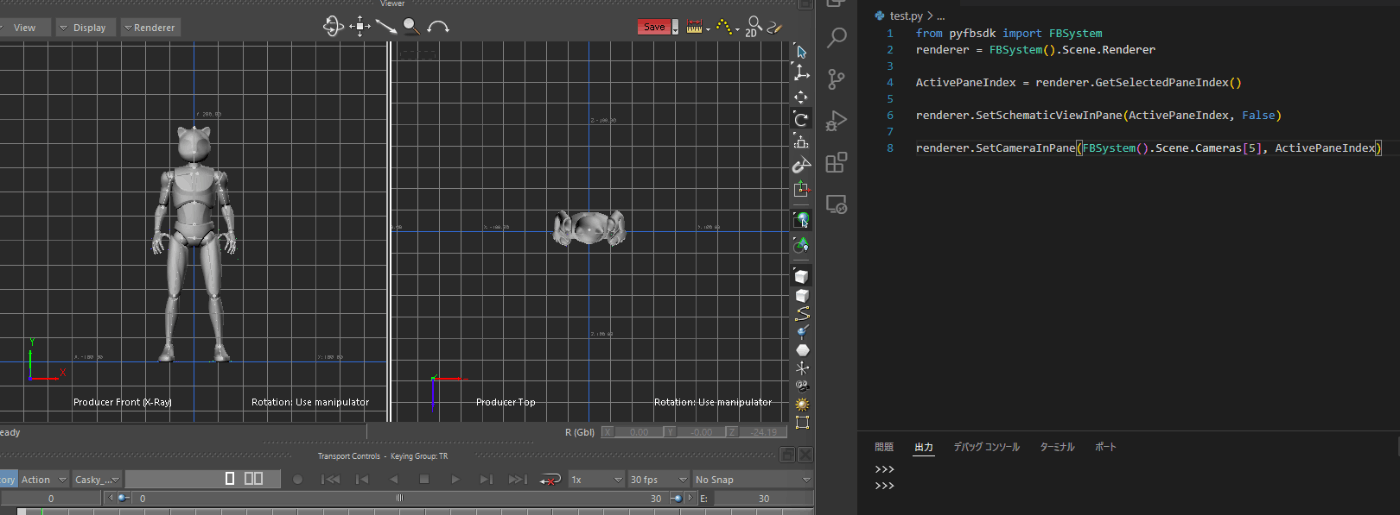This screenshot has width=1400, height=515.
Task: Play the animation backward
Action: 393,480
